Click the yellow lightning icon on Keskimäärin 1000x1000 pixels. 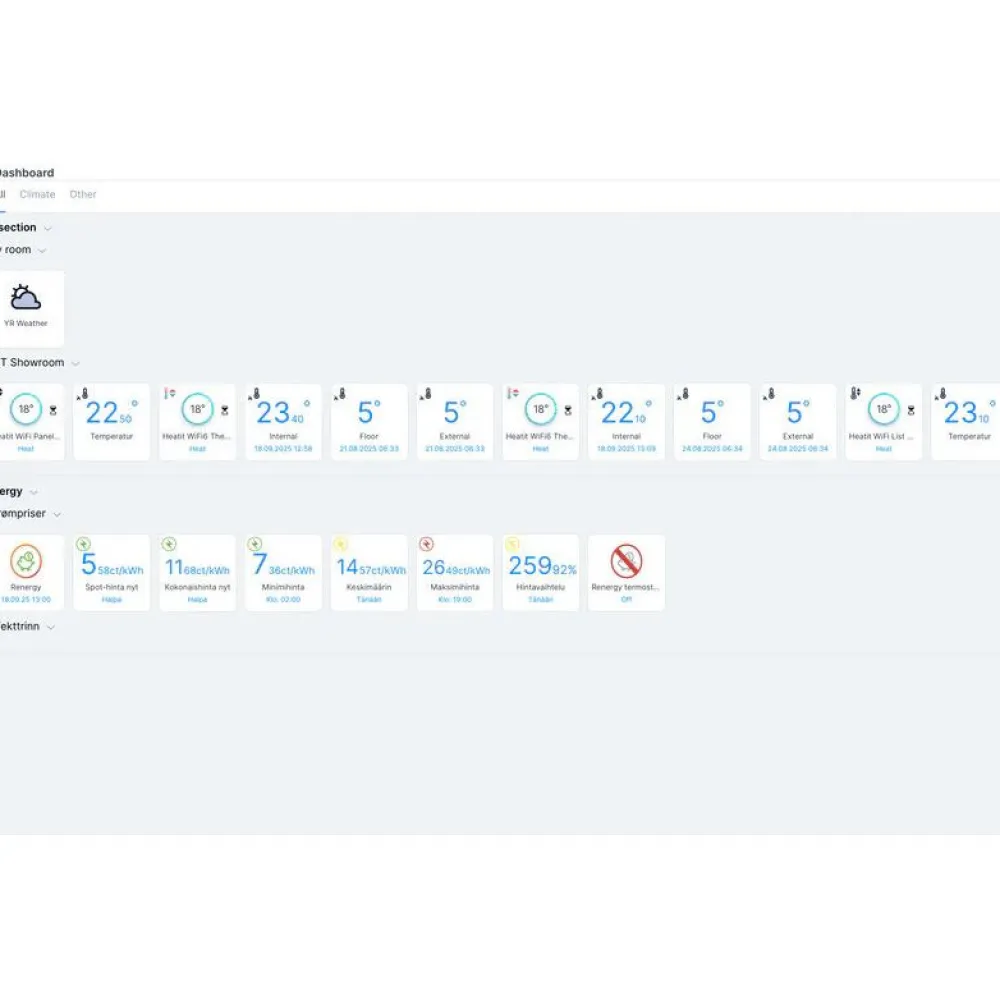pos(341,544)
